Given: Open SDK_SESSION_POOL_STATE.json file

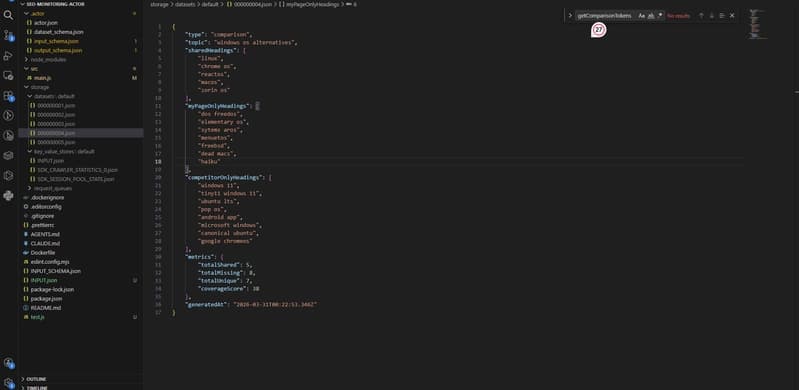Looking at the screenshot, I should (x=75, y=179).
